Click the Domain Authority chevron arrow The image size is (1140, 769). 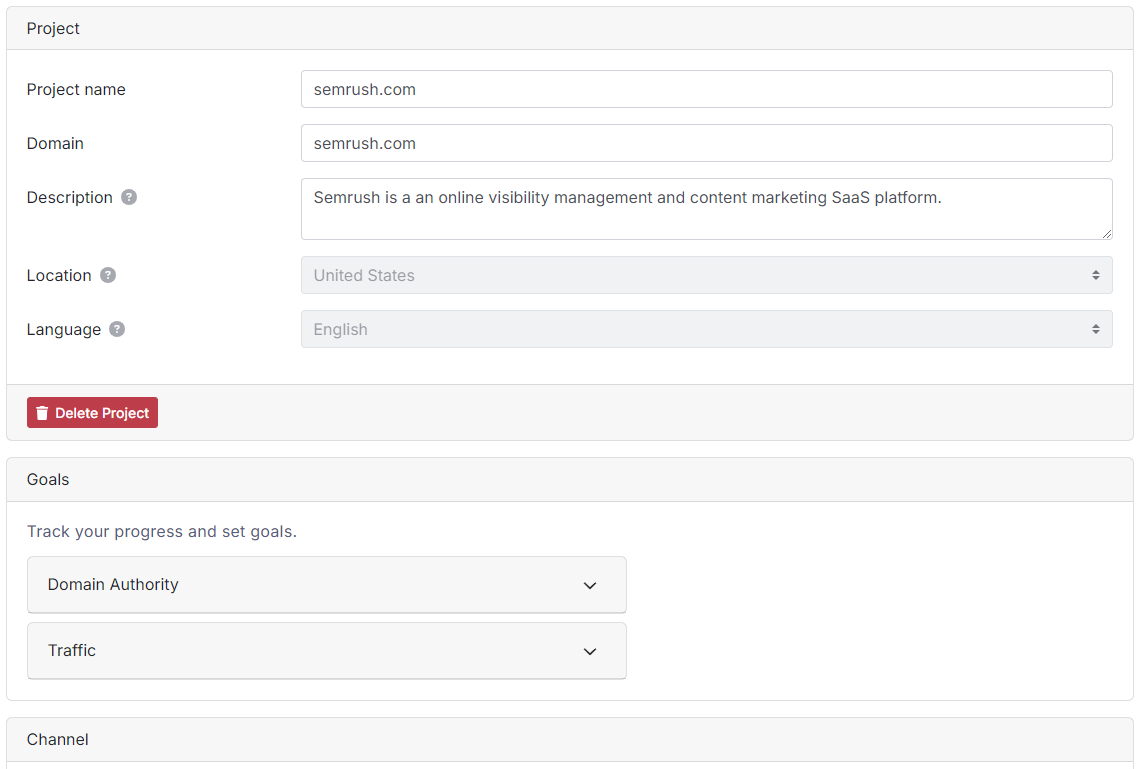coord(590,585)
